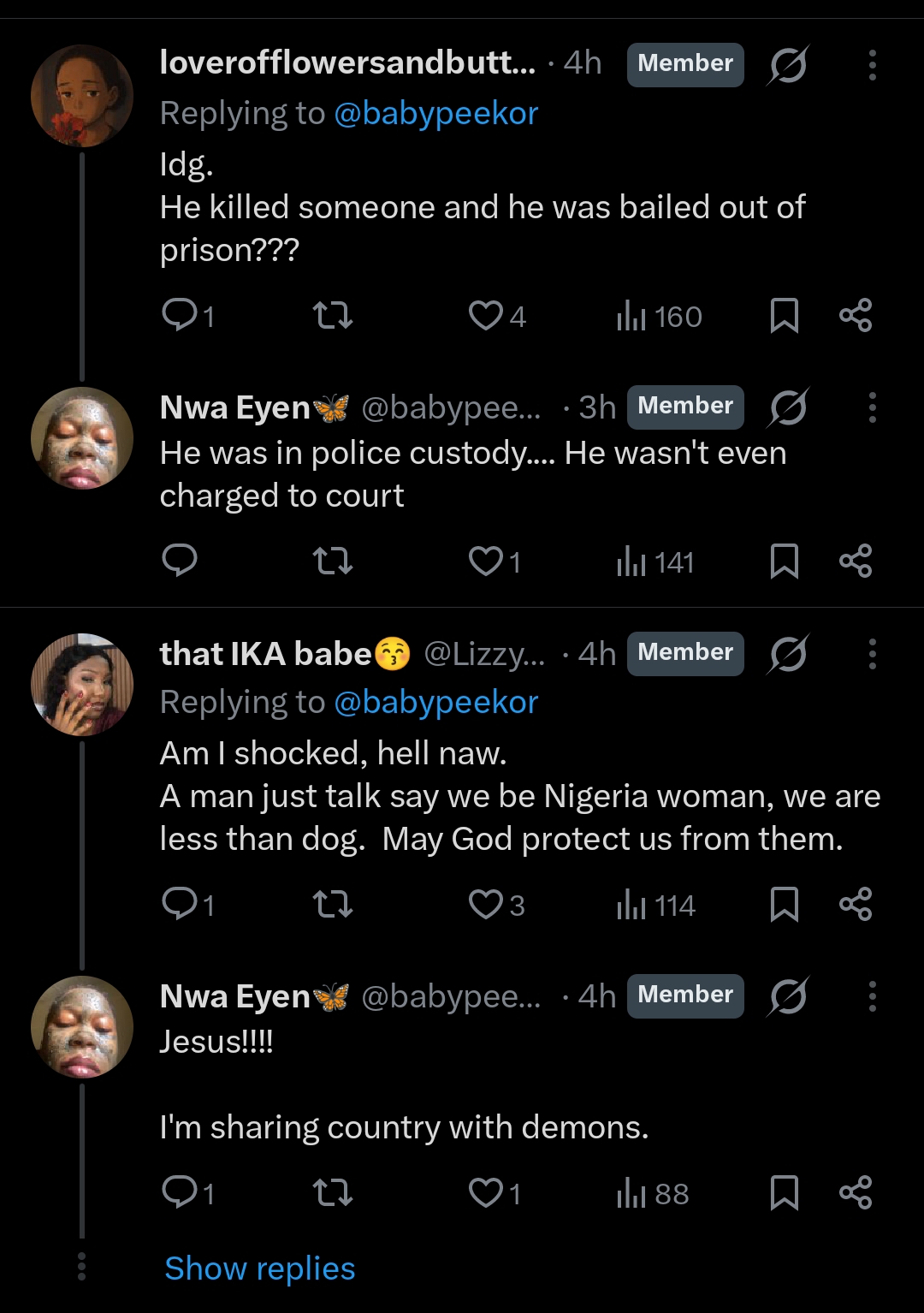Like that IKA babe's tweet with 3 likes
The width and height of the screenshot is (924, 1313).
click(486, 905)
